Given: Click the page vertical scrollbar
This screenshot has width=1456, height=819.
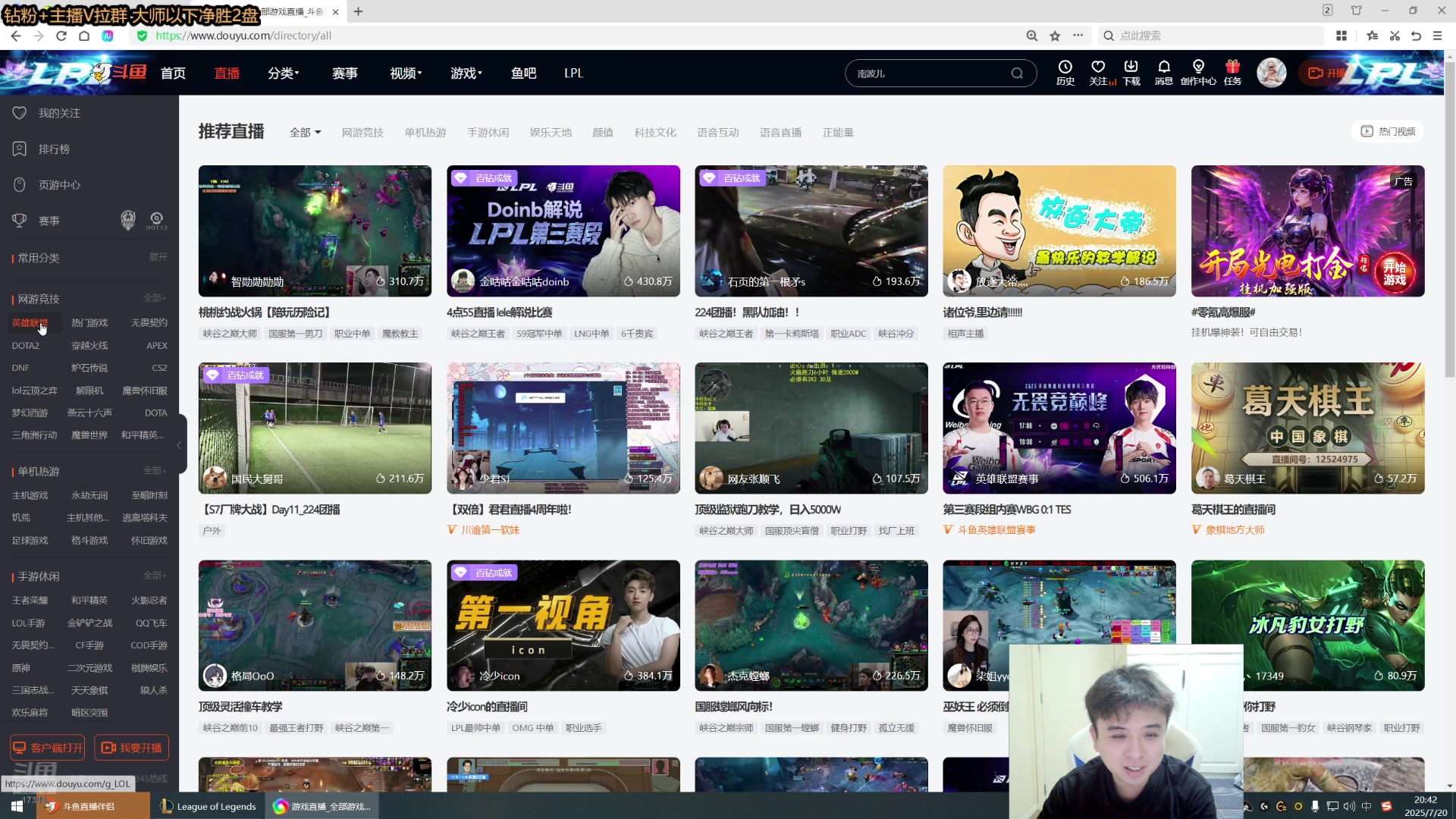Looking at the screenshot, I should pyautogui.click(x=1450, y=220).
